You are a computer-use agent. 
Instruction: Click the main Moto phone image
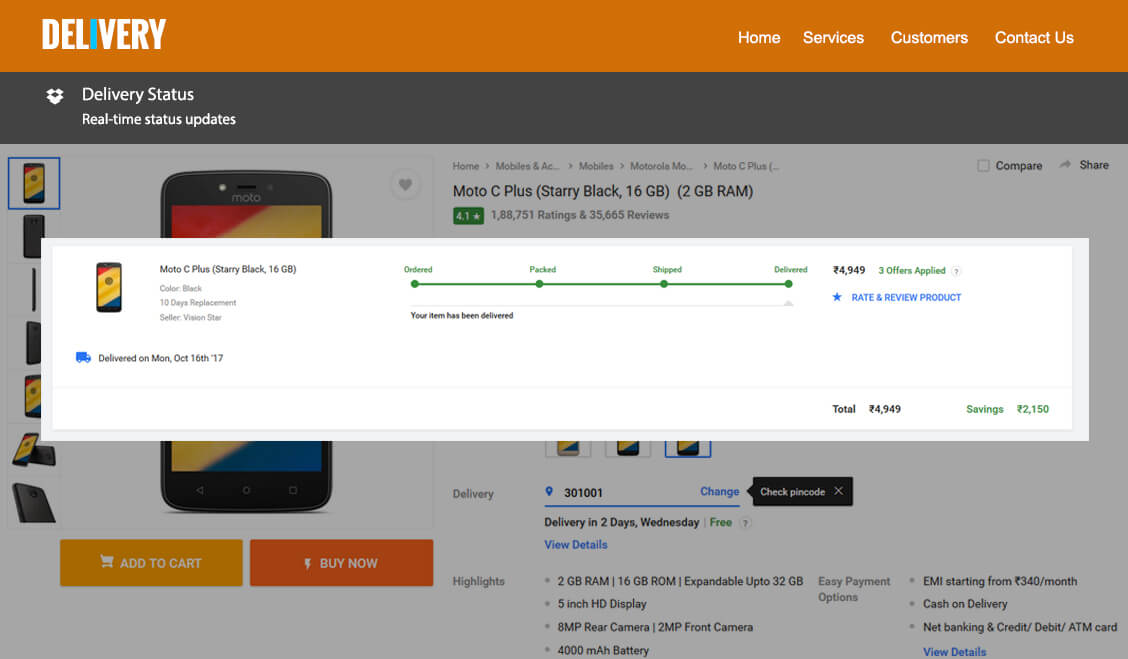point(246,342)
